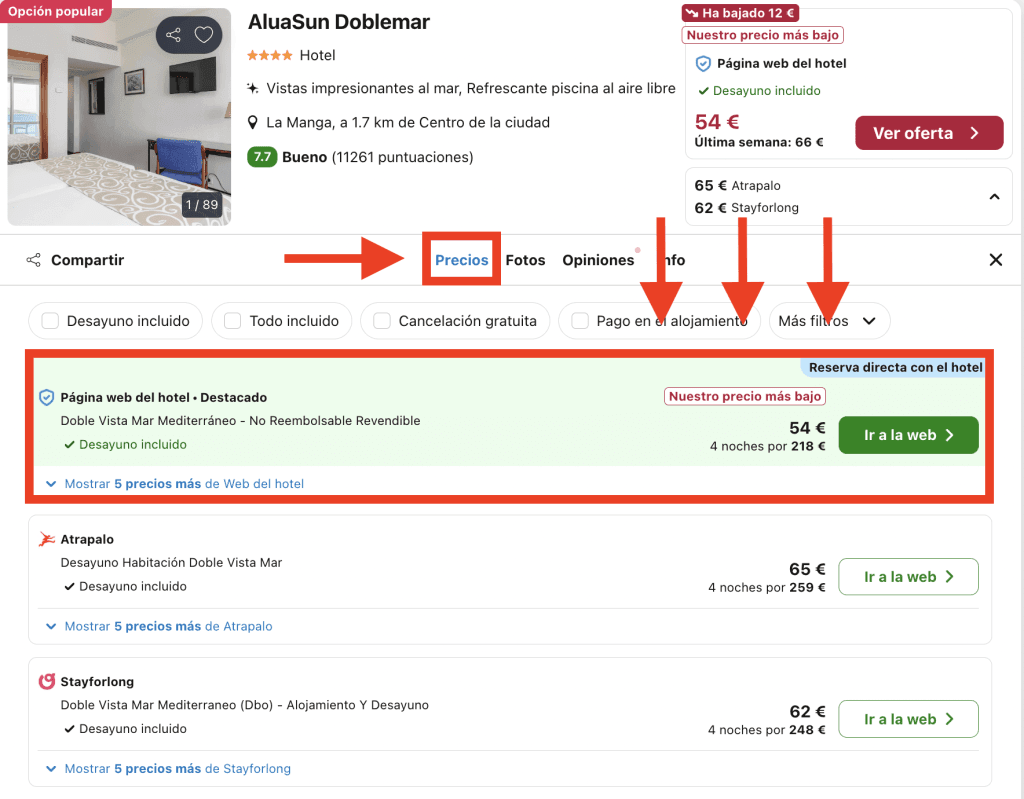
Task: Open the hotel room photo thumbnail
Action: coord(119,117)
